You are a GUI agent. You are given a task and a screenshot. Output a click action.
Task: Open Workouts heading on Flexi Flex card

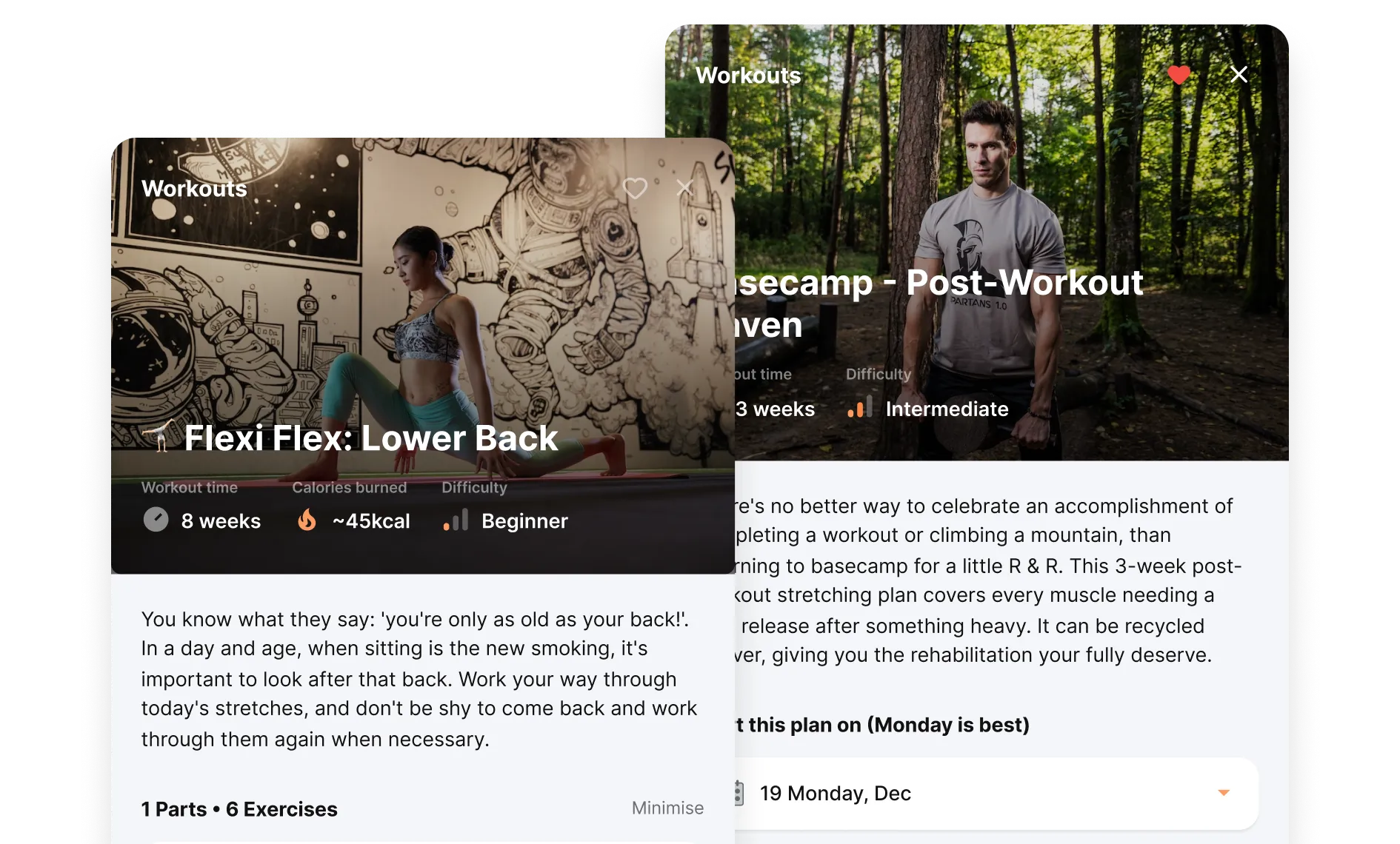pos(194,188)
